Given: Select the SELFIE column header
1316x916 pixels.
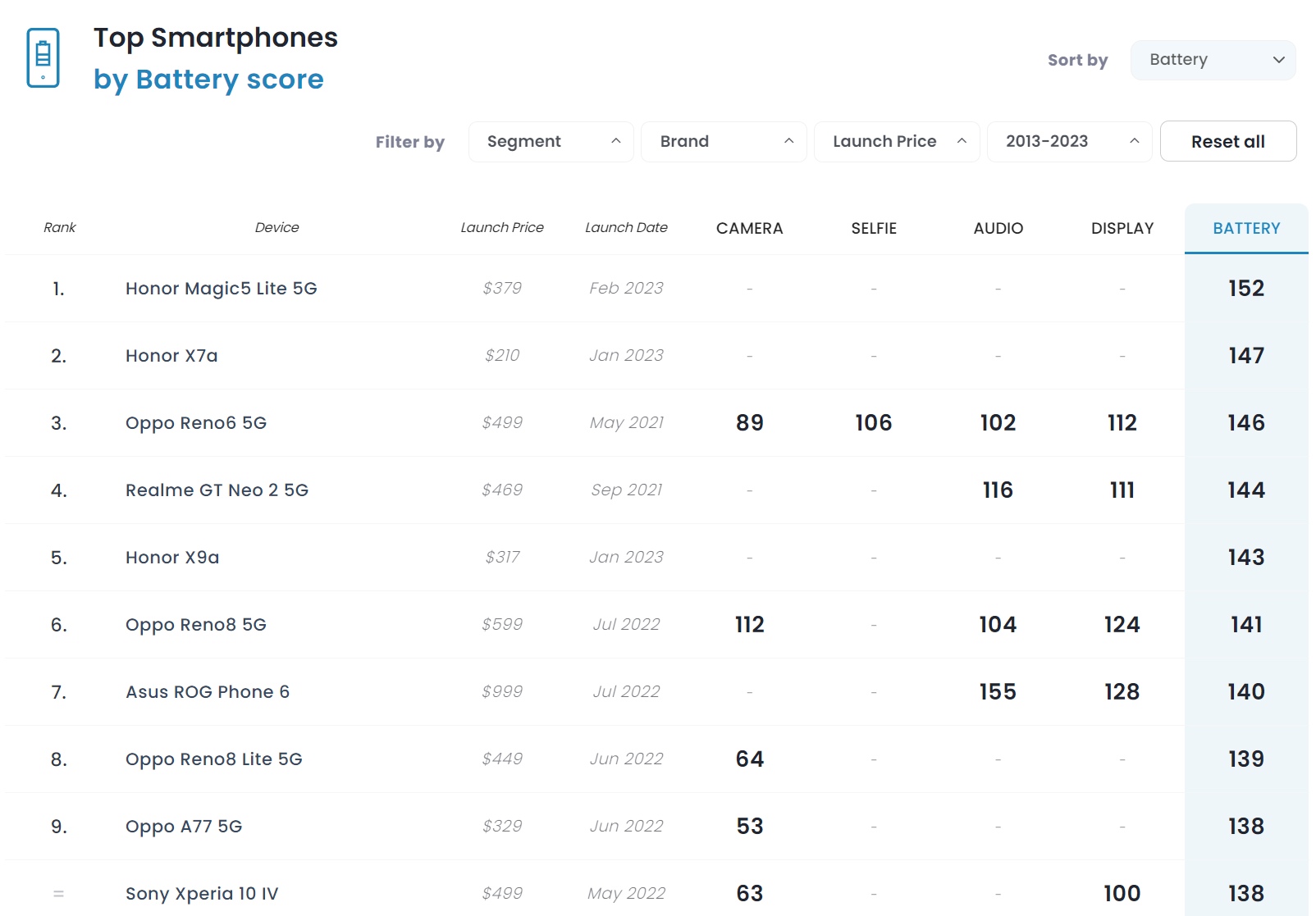Looking at the screenshot, I should coord(874,228).
